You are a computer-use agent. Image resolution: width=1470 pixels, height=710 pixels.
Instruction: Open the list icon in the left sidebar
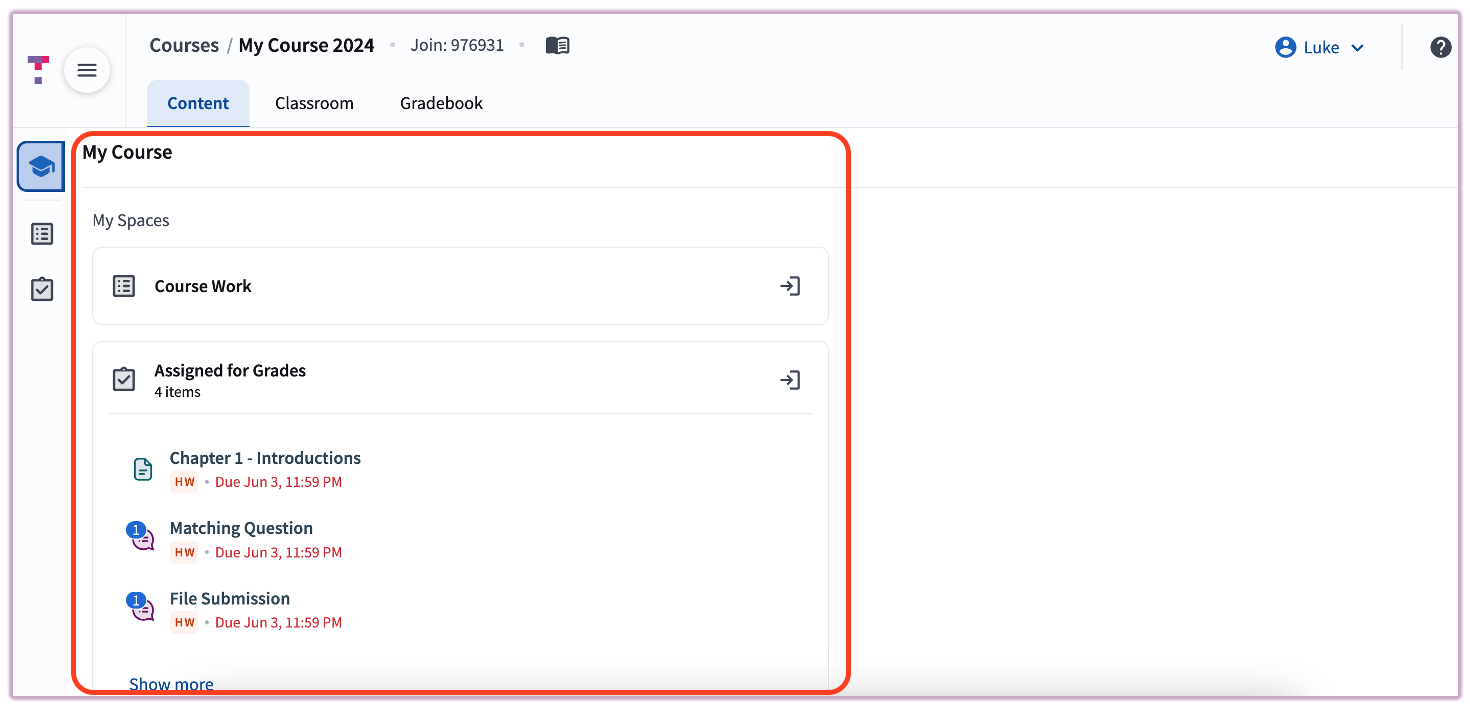(41, 233)
